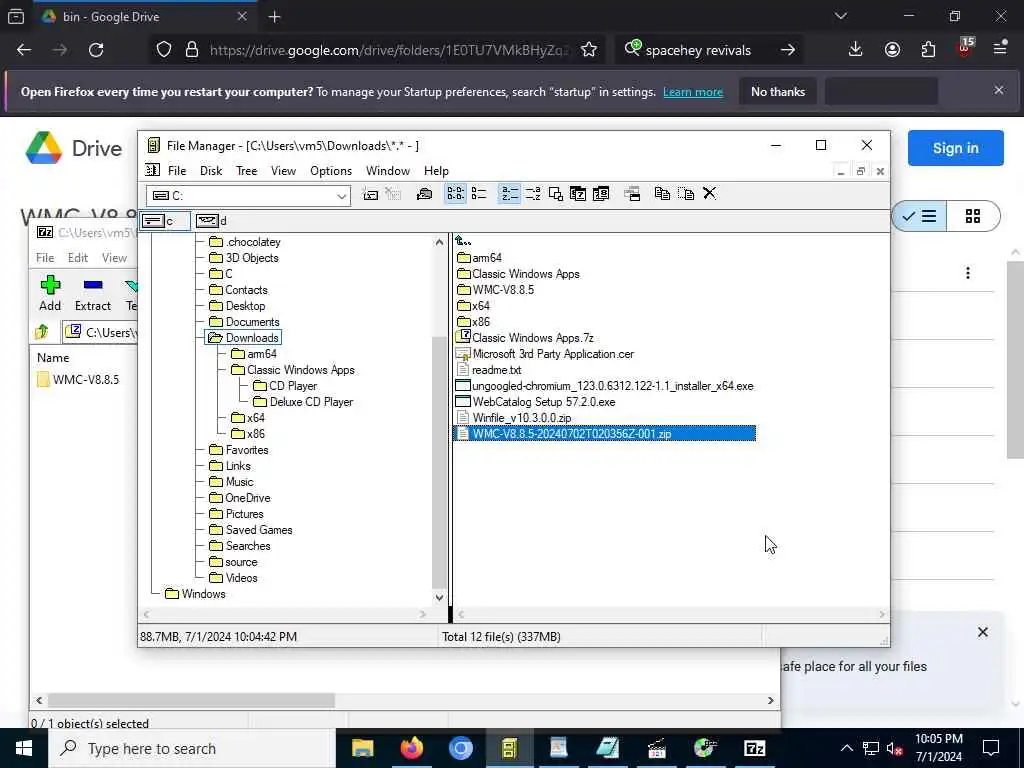Click Firefox reload page button
1024x768 pixels.
(x=96, y=50)
